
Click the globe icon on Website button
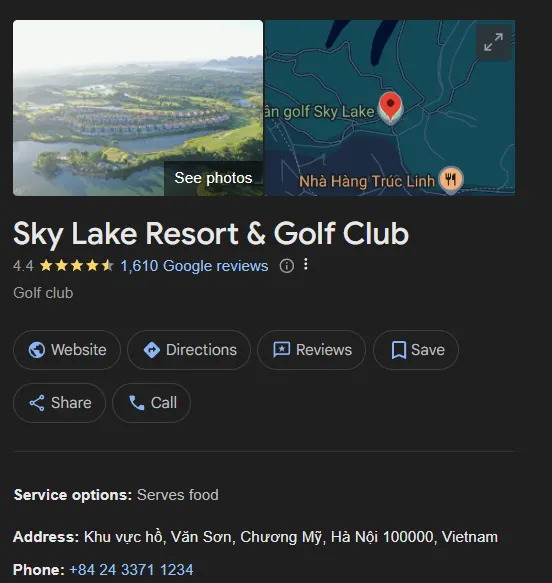coord(37,350)
